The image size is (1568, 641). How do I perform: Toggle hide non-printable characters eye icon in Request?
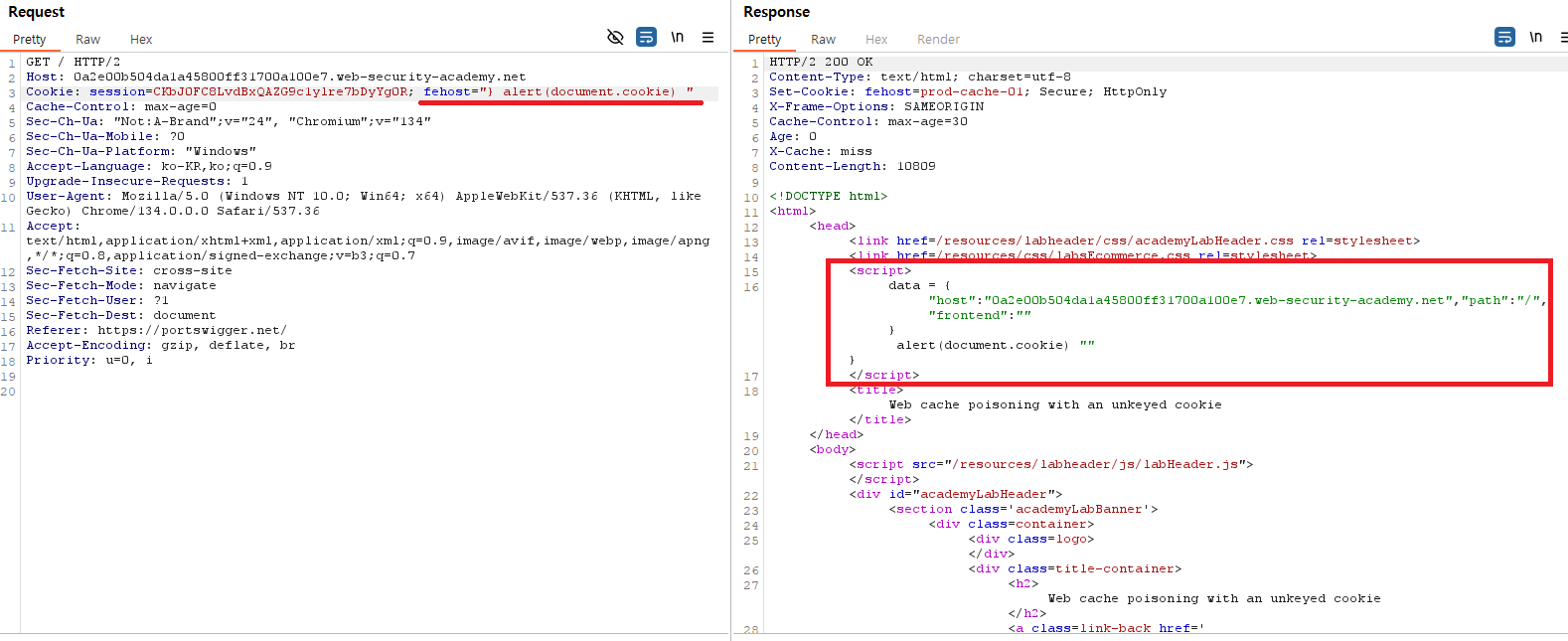click(615, 37)
